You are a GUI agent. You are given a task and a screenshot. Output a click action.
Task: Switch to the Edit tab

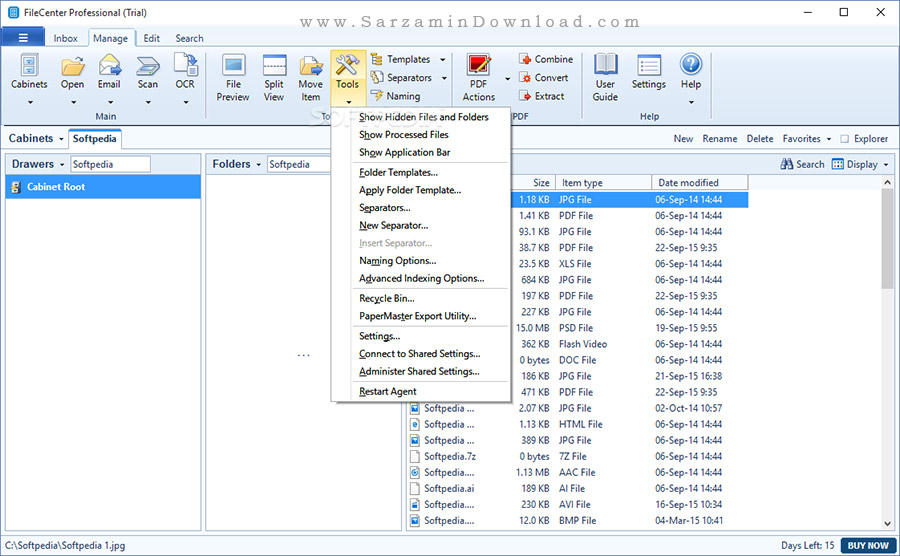[152, 38]
